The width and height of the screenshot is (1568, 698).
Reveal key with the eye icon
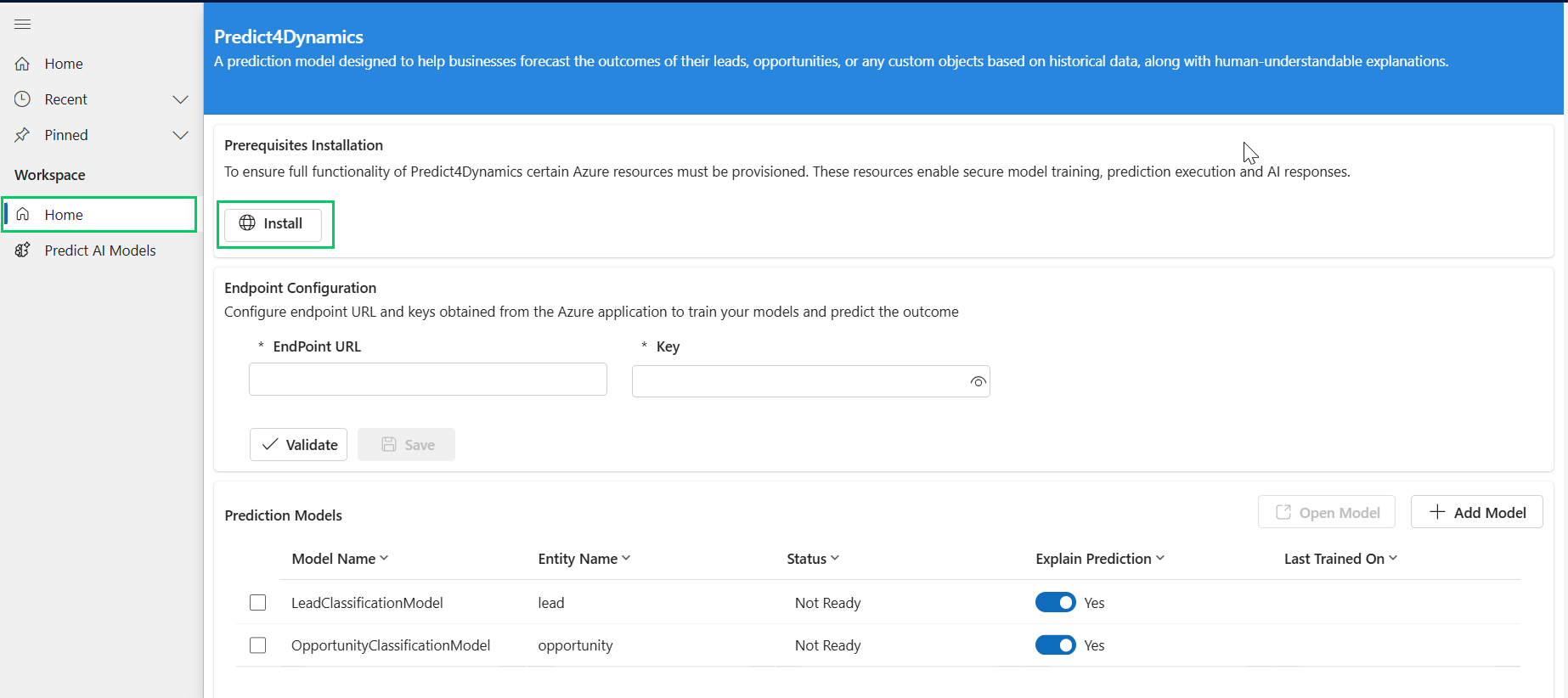pos(978,382)
